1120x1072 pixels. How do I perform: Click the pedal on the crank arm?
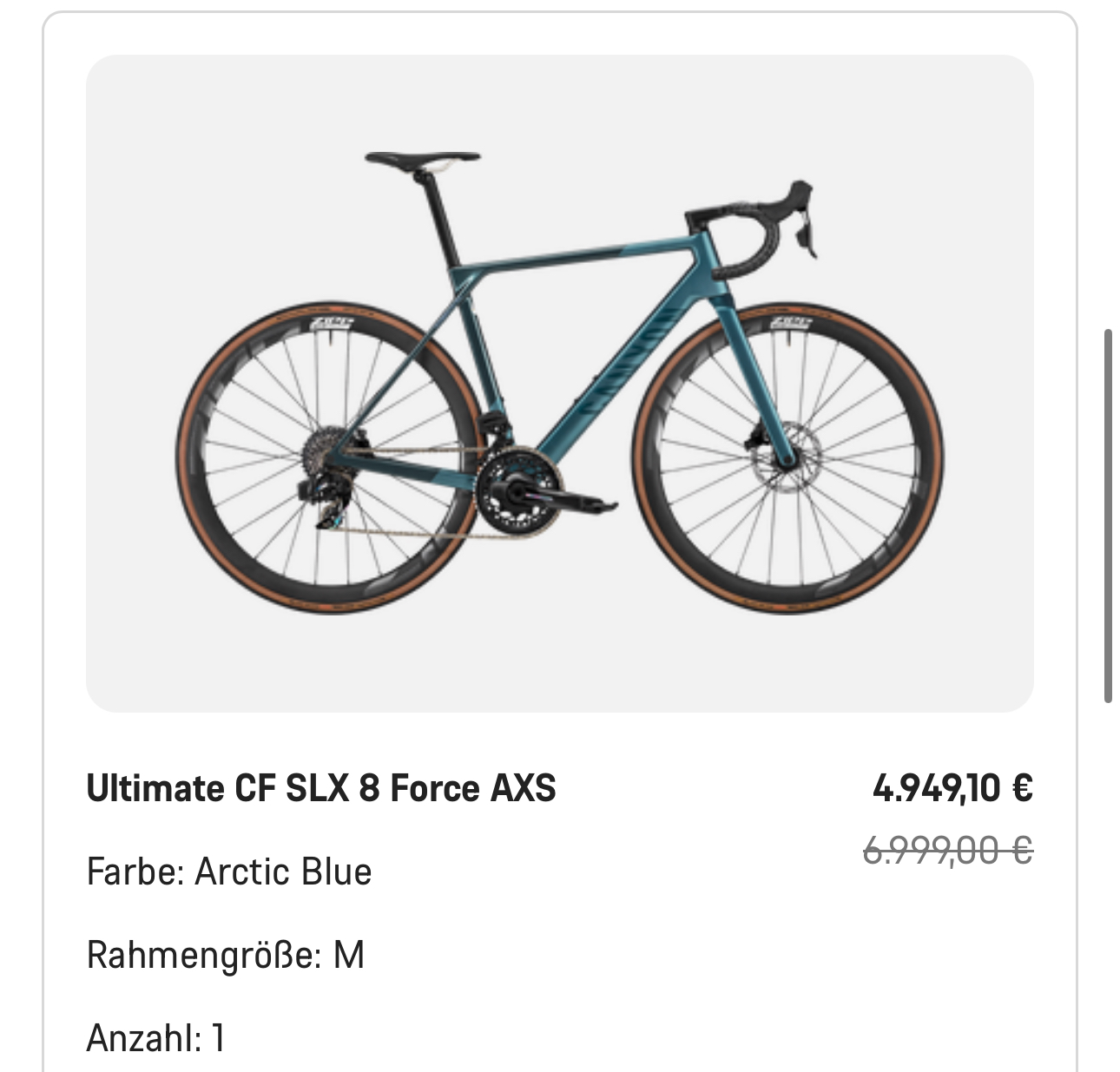[597, 505]
